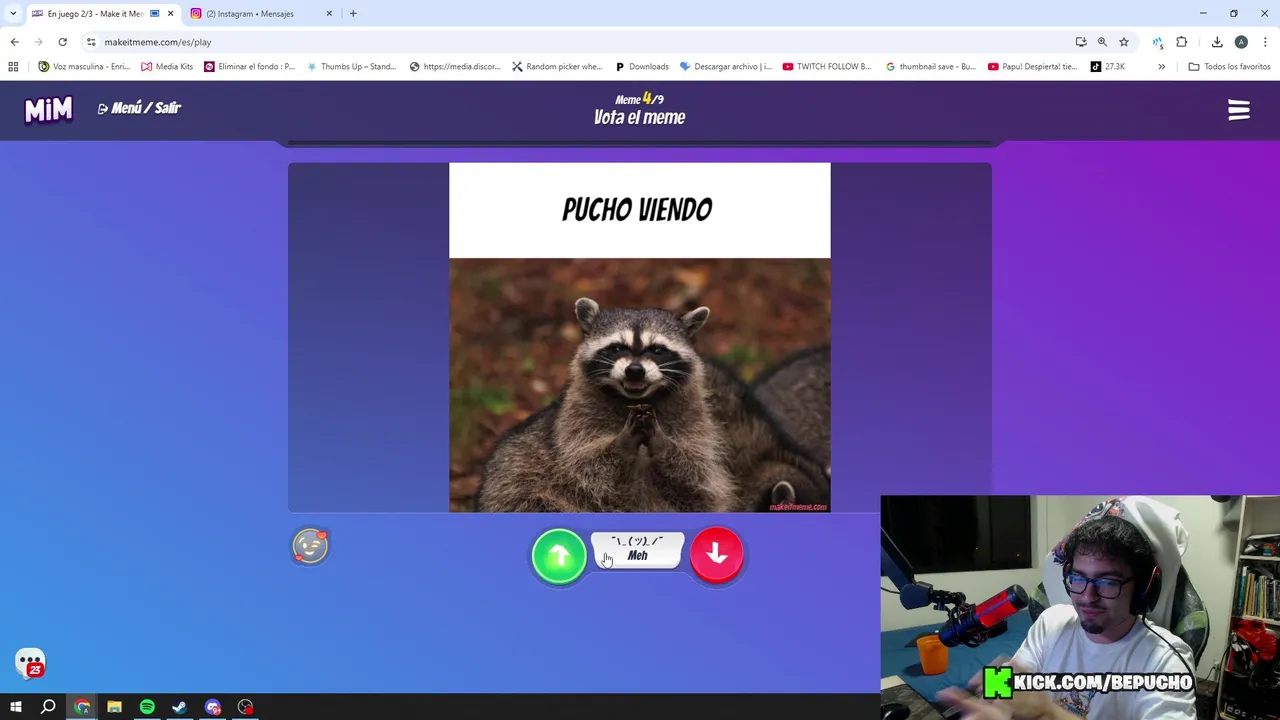Open Media Kits bookmark
This screenshot has width=1280, height=720.
pyautogui.click(x=167, y=67)
